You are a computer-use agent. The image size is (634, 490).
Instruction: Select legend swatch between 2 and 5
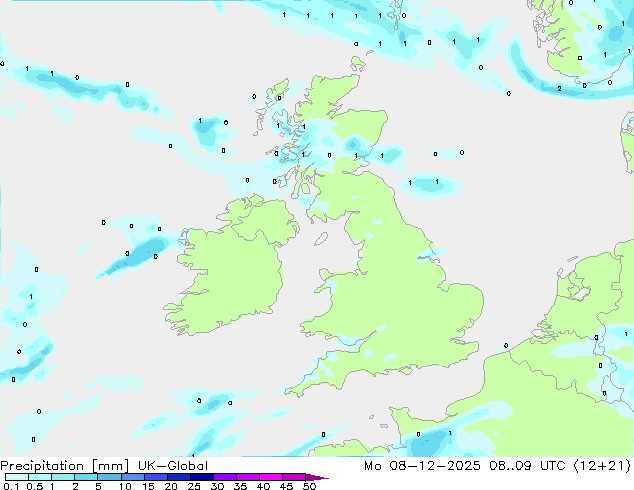click(x=86, y=477)
